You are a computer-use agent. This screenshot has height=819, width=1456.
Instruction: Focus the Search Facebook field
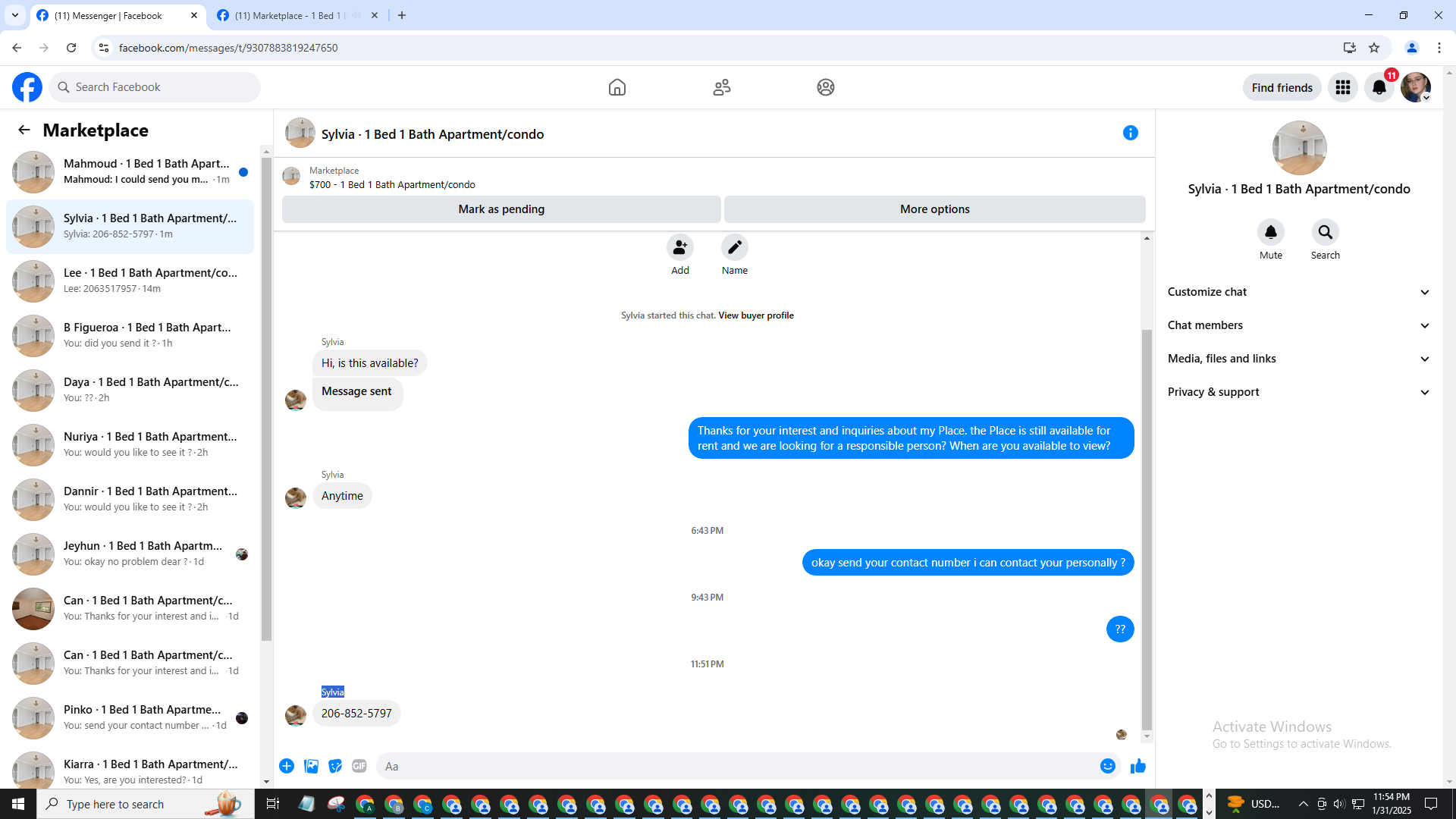point(155,87)
